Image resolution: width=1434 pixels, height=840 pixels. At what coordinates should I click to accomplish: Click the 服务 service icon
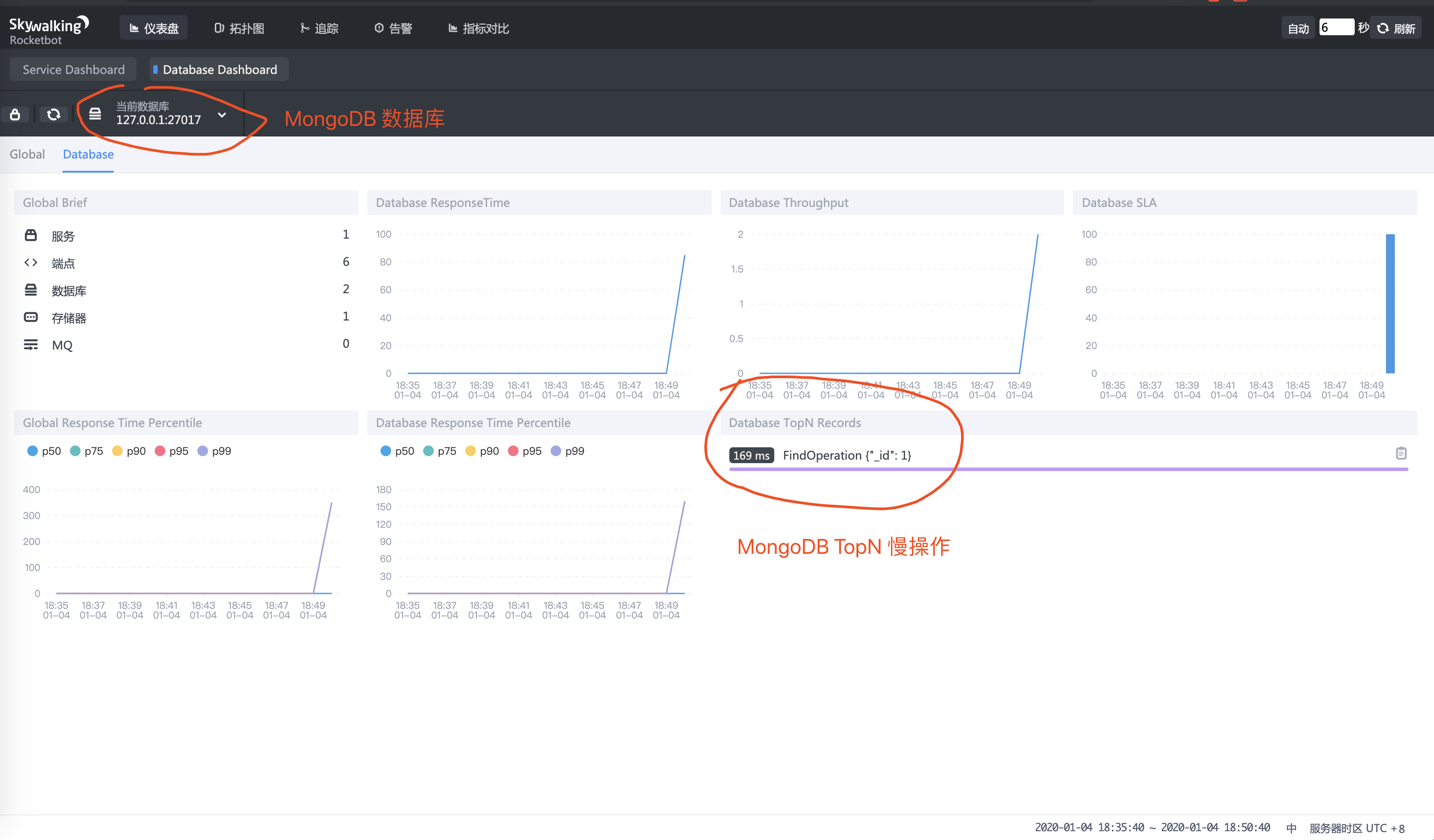31,235
